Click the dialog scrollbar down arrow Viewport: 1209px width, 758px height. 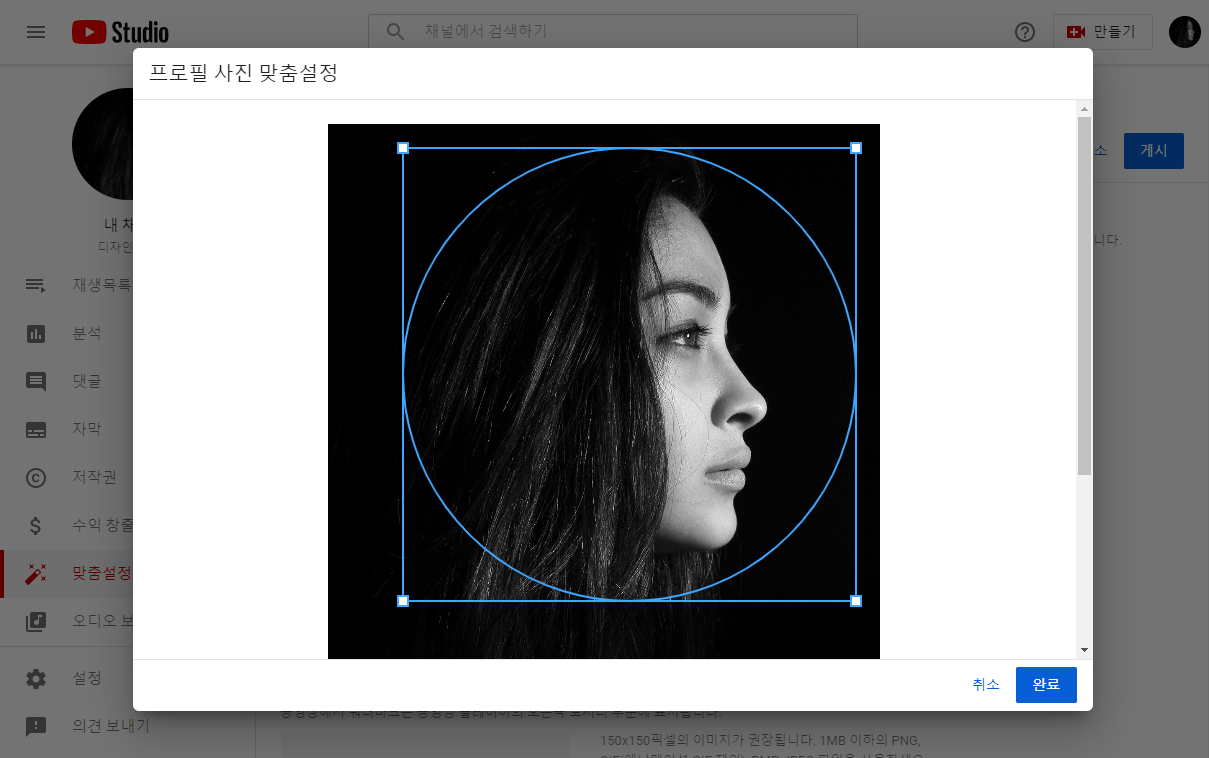1084,651
